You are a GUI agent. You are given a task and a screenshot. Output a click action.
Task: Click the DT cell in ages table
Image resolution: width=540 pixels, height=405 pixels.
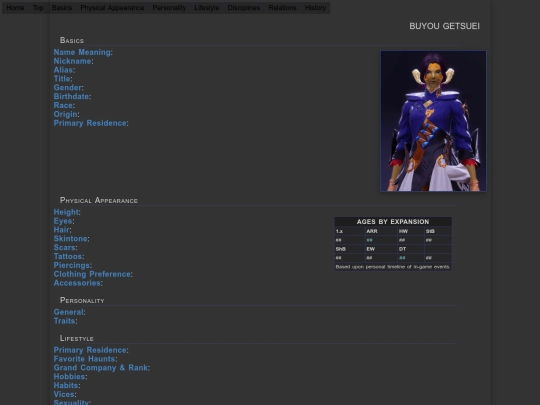(x=411, y=249)
